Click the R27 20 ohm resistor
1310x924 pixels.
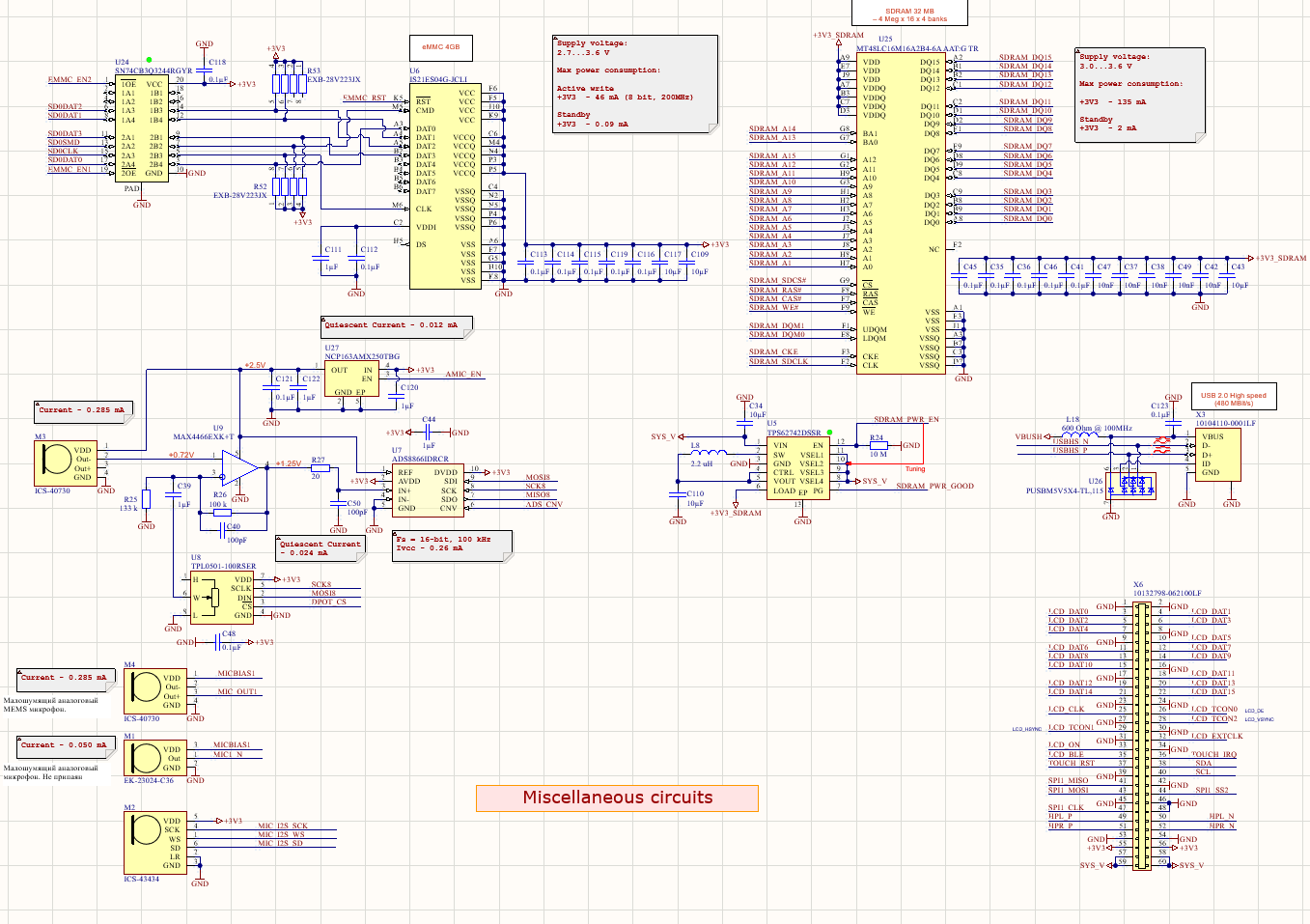pos(320,468)
